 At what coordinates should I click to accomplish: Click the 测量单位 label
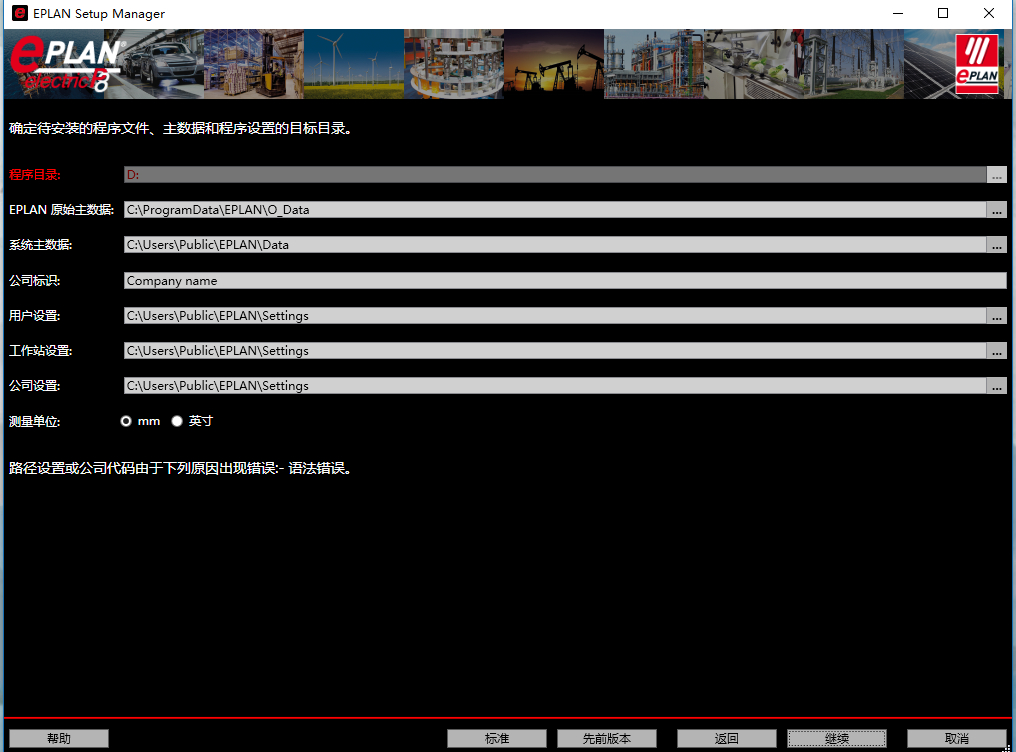click(x=34, y=422)
